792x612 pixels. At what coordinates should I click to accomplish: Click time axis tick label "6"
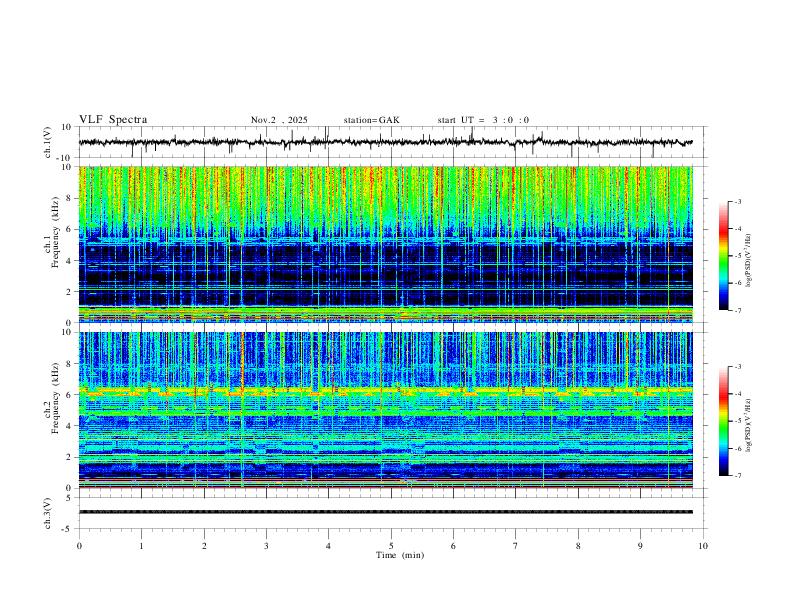pos(453,546)
